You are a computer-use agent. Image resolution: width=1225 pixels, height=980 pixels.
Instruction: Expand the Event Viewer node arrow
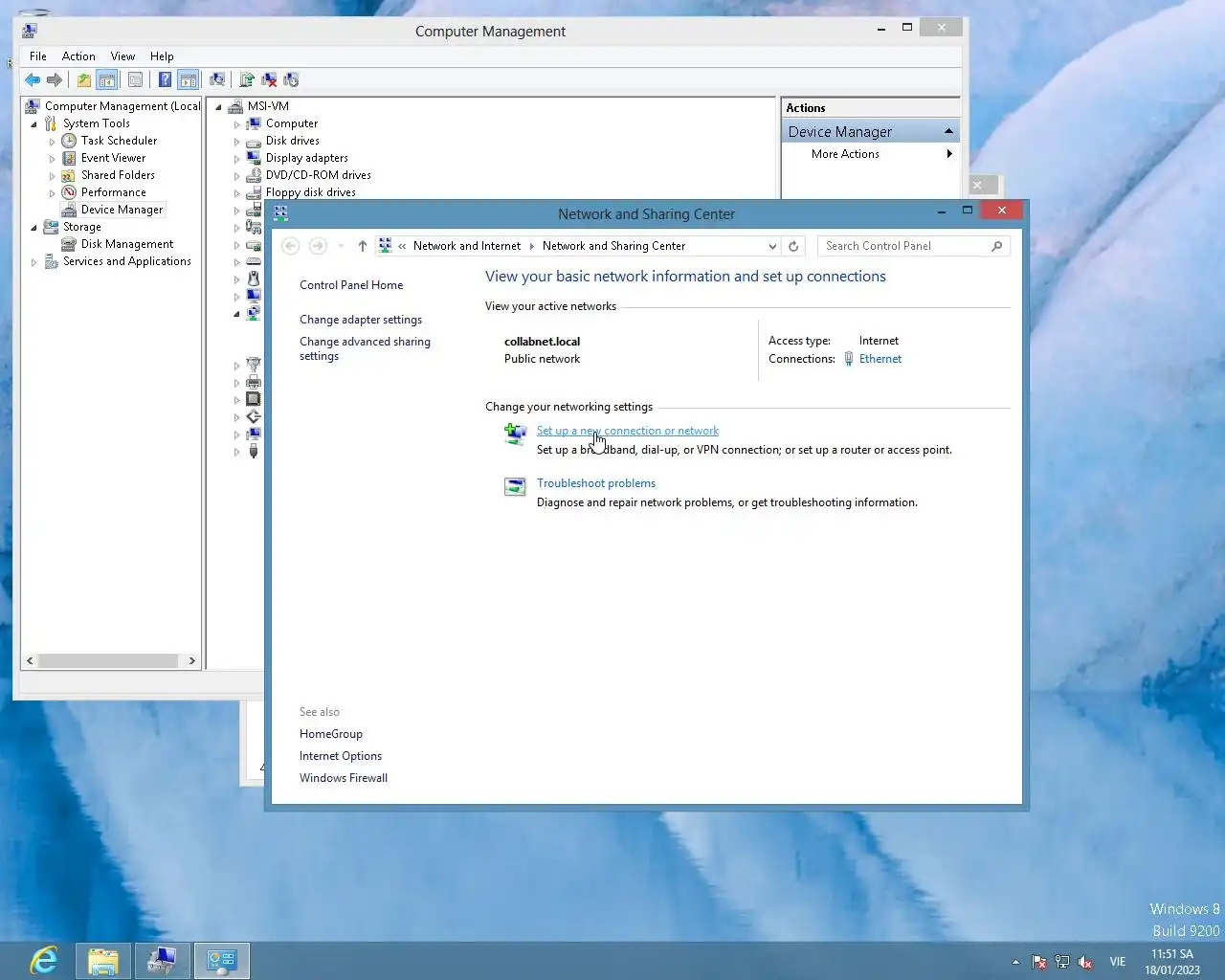click(x=53, y=159)
